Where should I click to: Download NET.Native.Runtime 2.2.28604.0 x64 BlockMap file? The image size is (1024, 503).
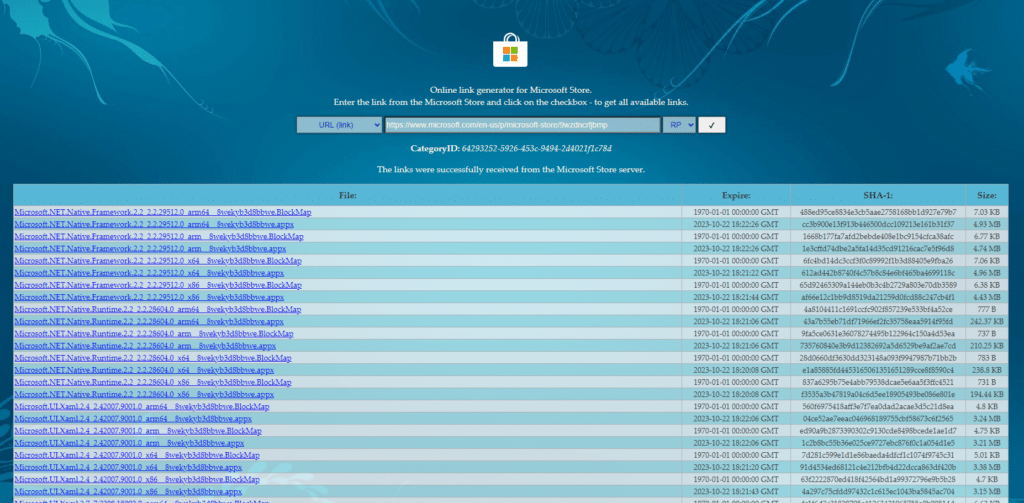point(153,358)
